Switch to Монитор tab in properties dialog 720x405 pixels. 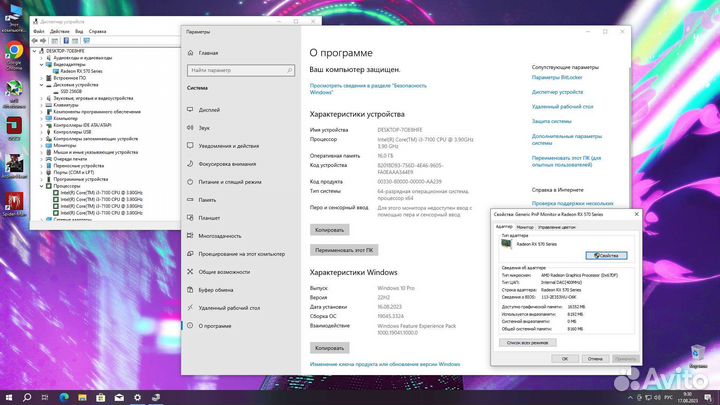525,227
